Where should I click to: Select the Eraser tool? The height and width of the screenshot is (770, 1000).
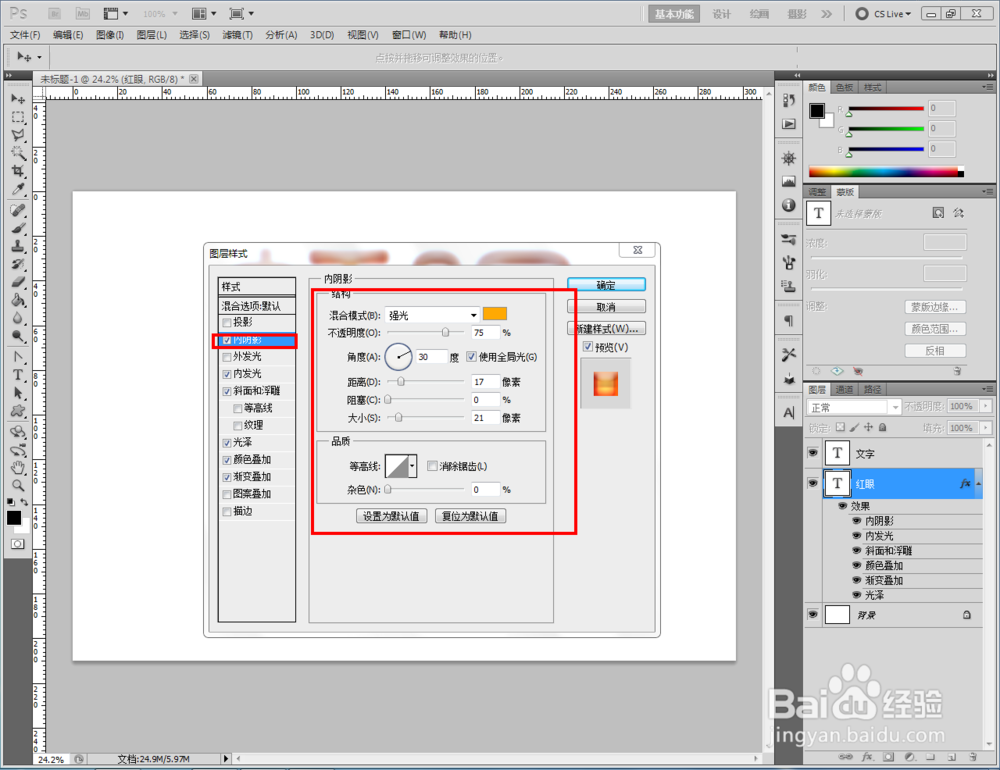pos(18,282)
